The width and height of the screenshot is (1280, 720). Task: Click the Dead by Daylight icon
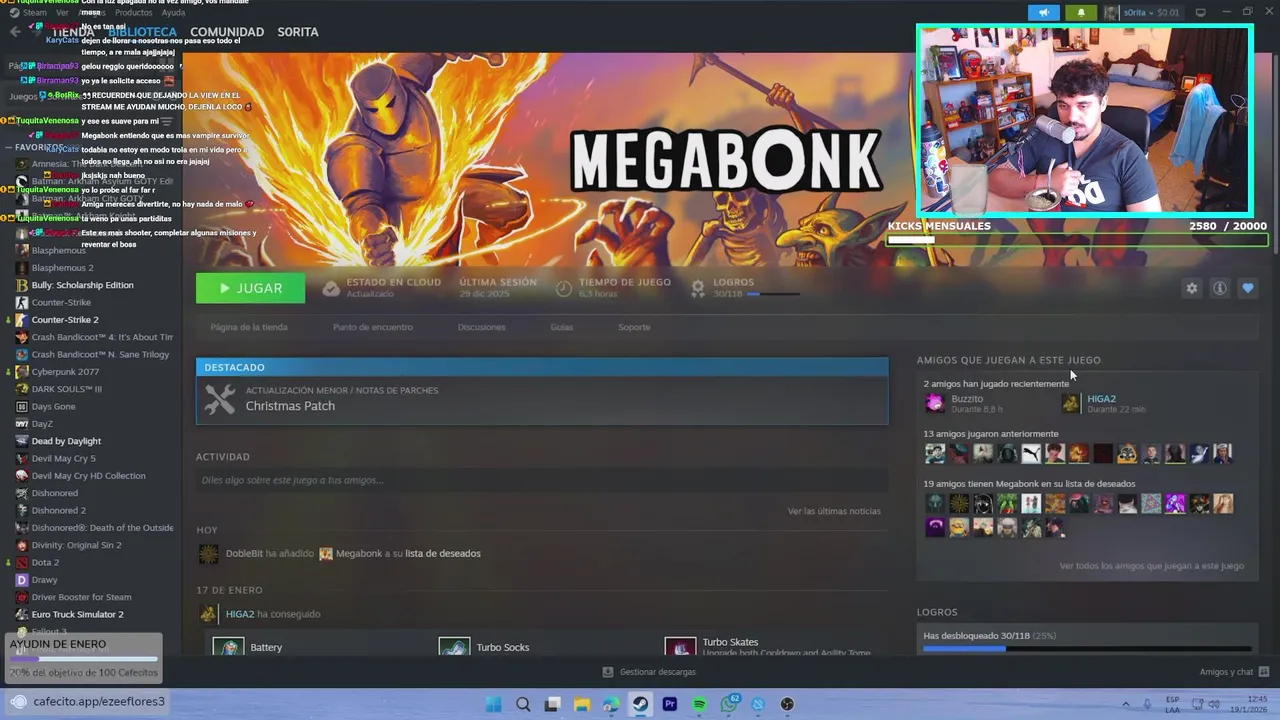point(22,441)
